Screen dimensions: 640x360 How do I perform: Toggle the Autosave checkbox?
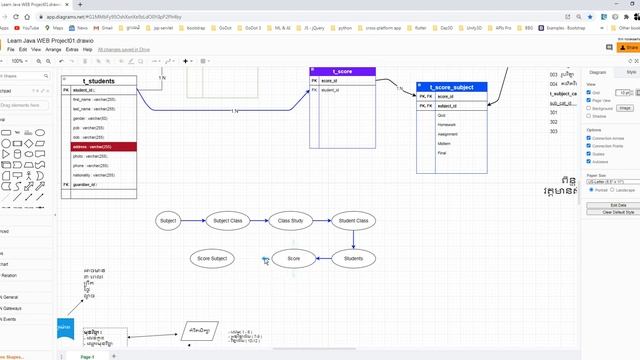tap(589, 161)
